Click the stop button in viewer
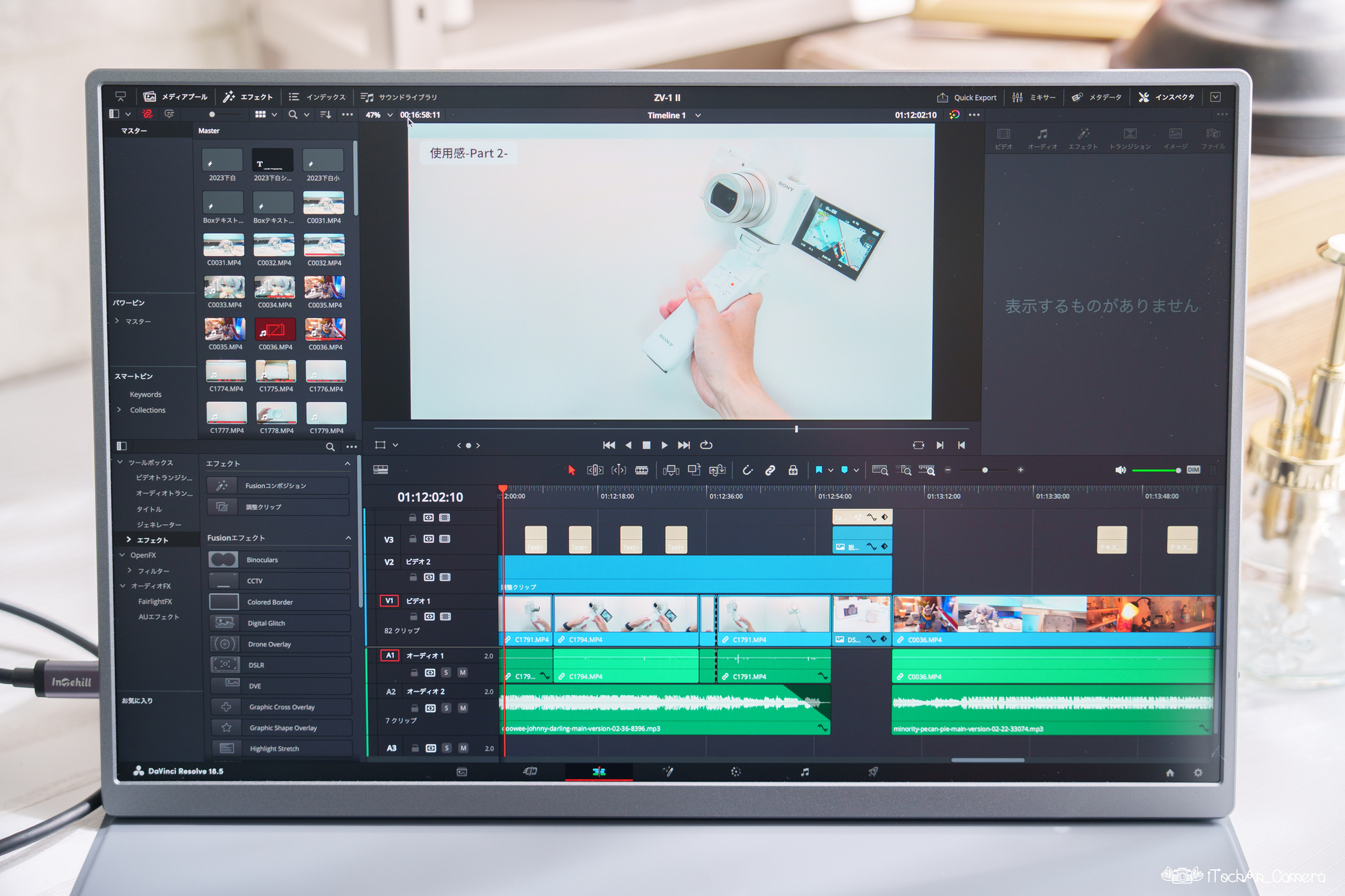Viewport: 1345px width, 896px height. (646, 445)
